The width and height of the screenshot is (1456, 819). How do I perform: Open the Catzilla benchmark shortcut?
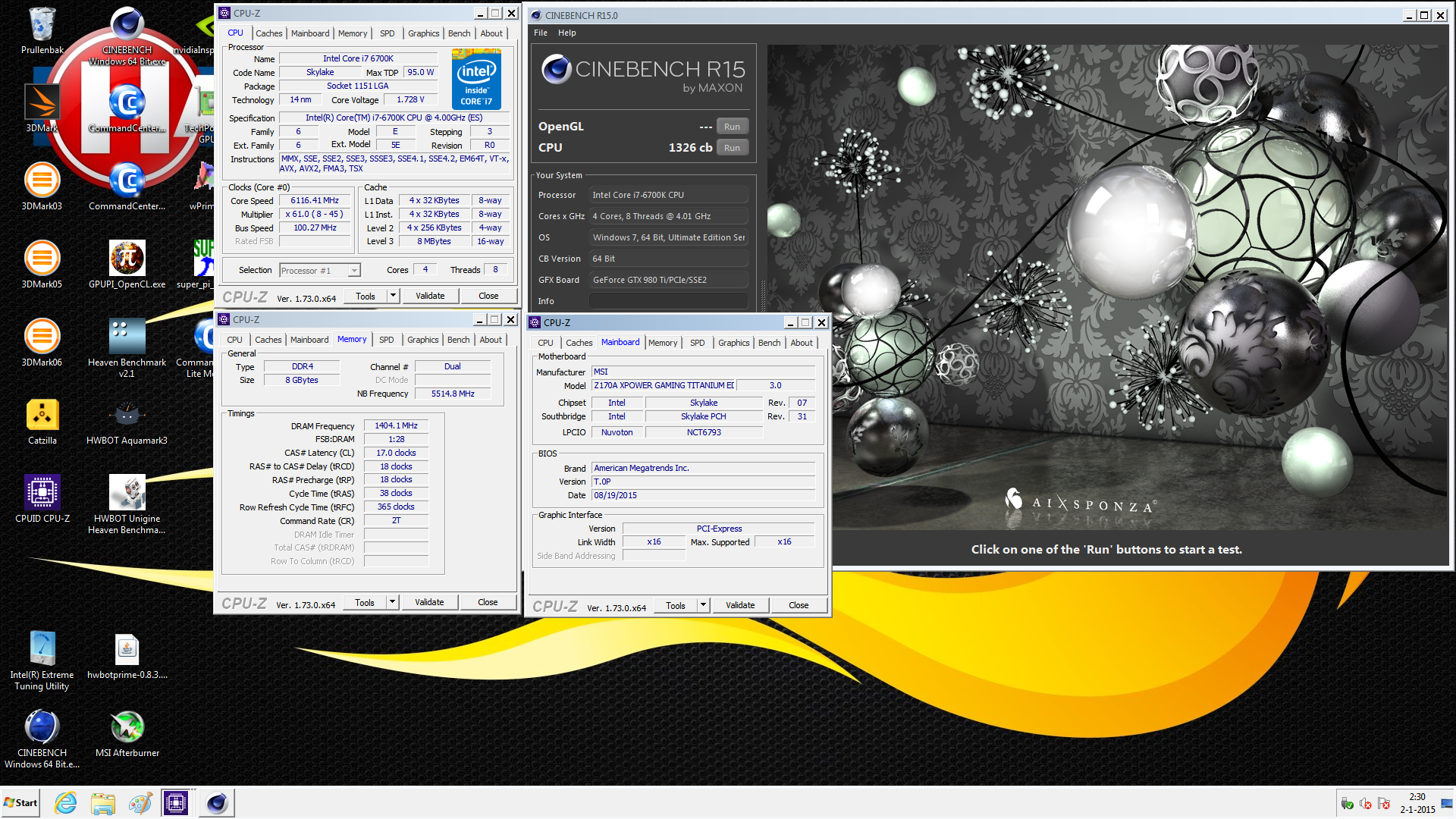click(42, 421)
